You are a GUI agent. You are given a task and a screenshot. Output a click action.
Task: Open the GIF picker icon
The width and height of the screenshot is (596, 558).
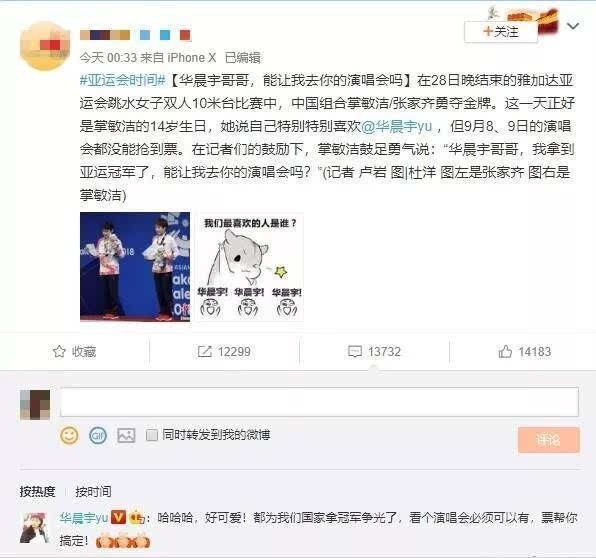pyautogui.click(x=98, y=436)
